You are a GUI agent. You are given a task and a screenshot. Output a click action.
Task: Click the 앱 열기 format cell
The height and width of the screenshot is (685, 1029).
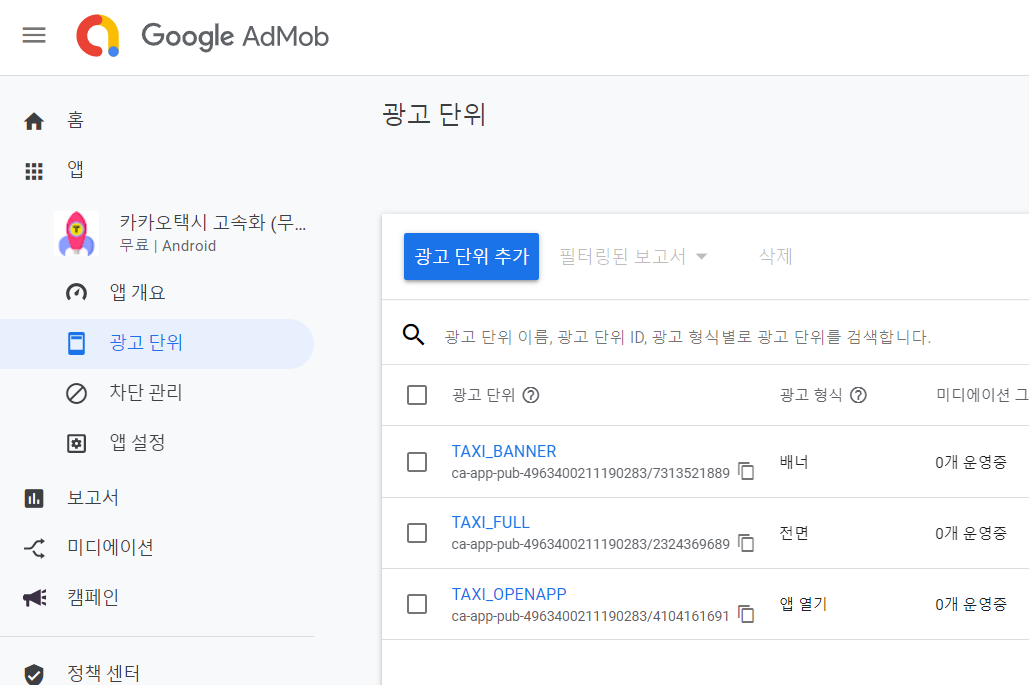click(803, 604)
